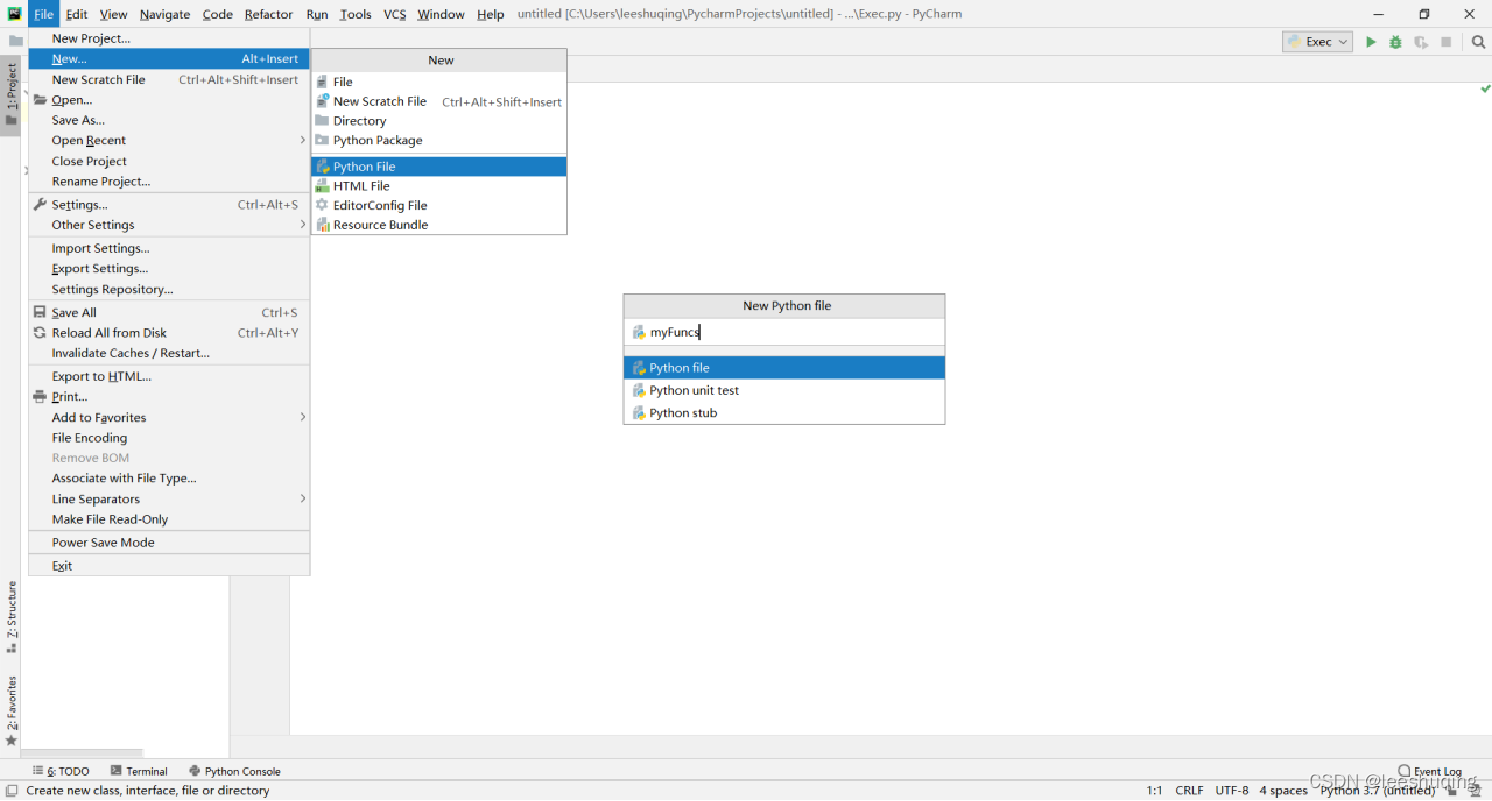Select EditorConfig File in New submenu
1492x801 pixels.
click(x=439, y=205)
